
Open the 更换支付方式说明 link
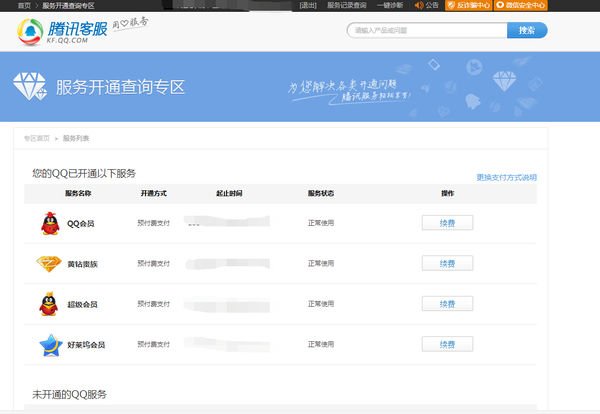coord(507,178)
